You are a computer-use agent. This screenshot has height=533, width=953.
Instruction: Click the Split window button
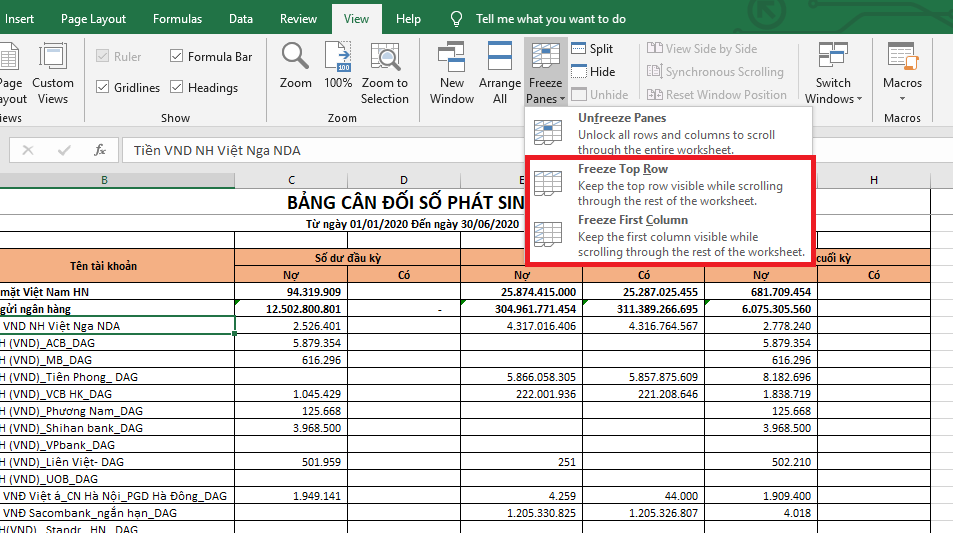click(592, 48)
